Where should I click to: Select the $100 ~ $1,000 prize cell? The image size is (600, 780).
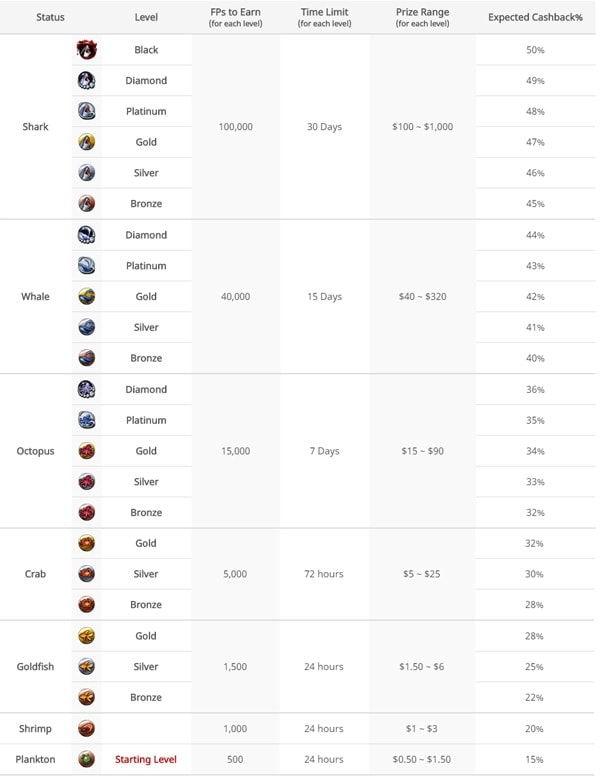[422, 127]
